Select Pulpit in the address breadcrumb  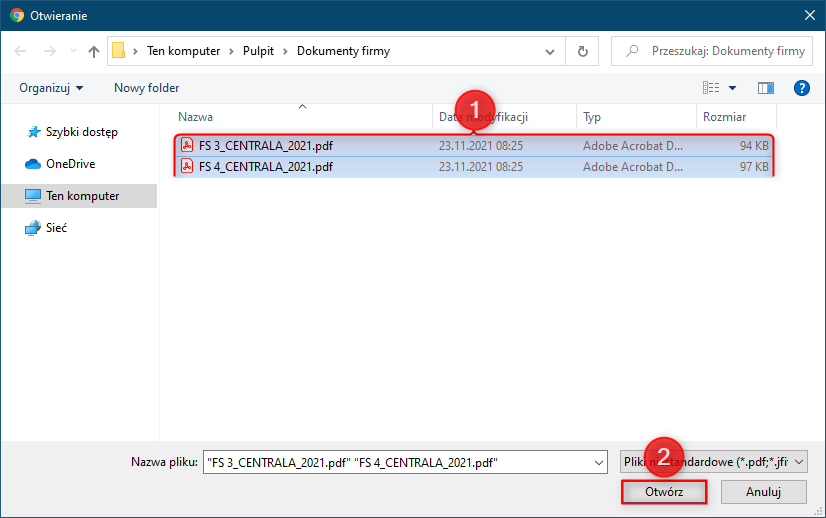point(258,51)
